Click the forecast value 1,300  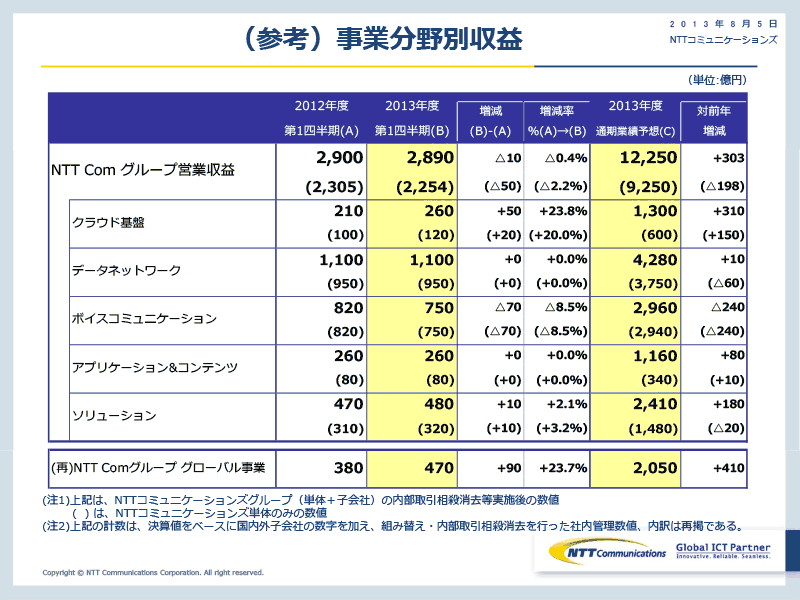pyautogui.click(x=655, y=211)
